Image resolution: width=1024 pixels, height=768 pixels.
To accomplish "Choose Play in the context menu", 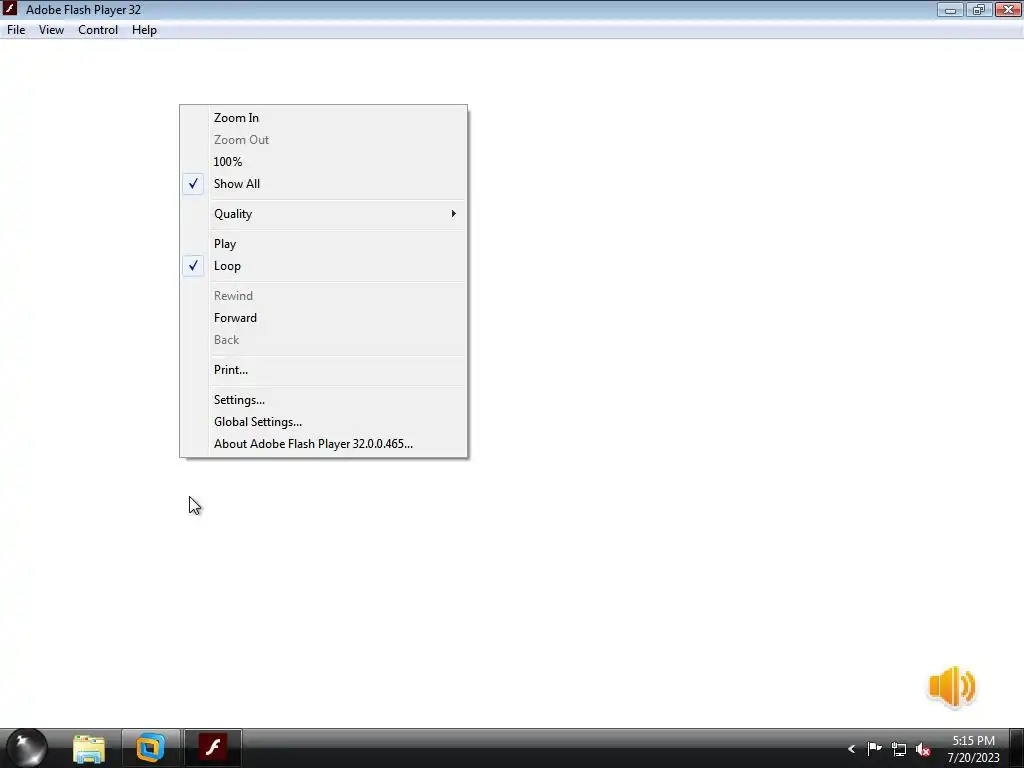I will click(x=323, y=244).
